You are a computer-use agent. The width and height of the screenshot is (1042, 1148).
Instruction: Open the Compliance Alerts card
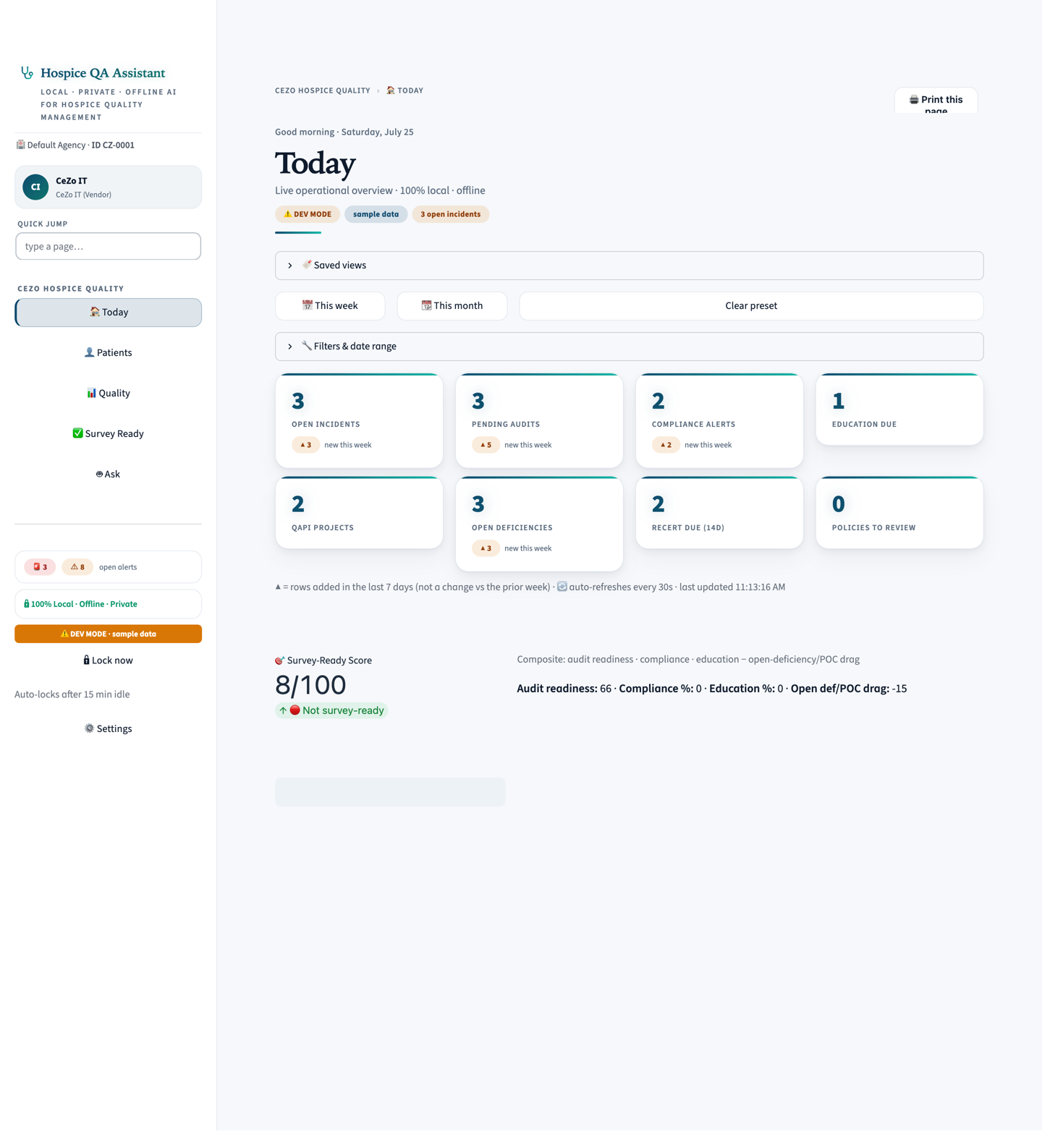click(719, 420)
